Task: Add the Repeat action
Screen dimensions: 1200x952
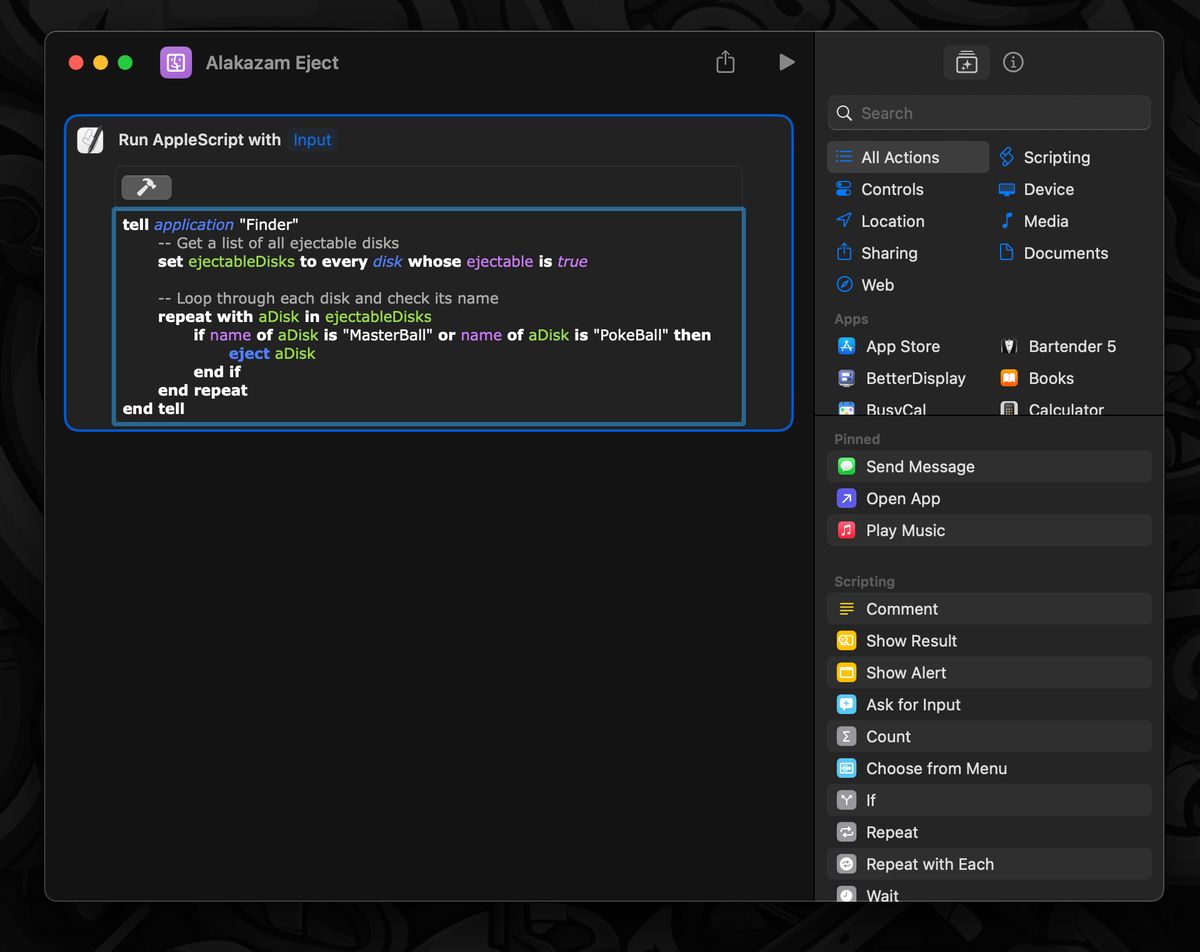Action: pyautogui.click(x=989, y=832)
